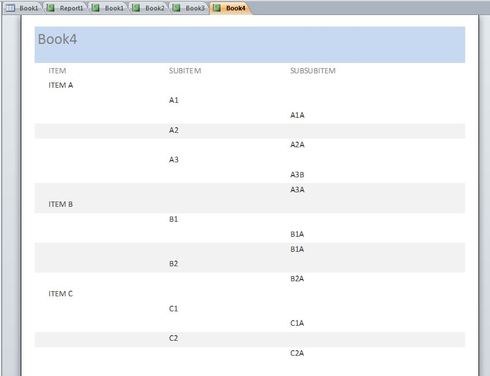Click the report icon on second Book1 tab
The width and height of the screenshot is (490, 376).
(96, 8)
